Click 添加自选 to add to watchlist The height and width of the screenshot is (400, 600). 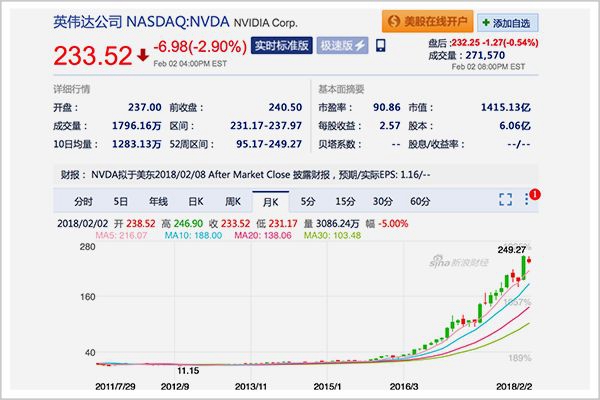coord(508,23)
